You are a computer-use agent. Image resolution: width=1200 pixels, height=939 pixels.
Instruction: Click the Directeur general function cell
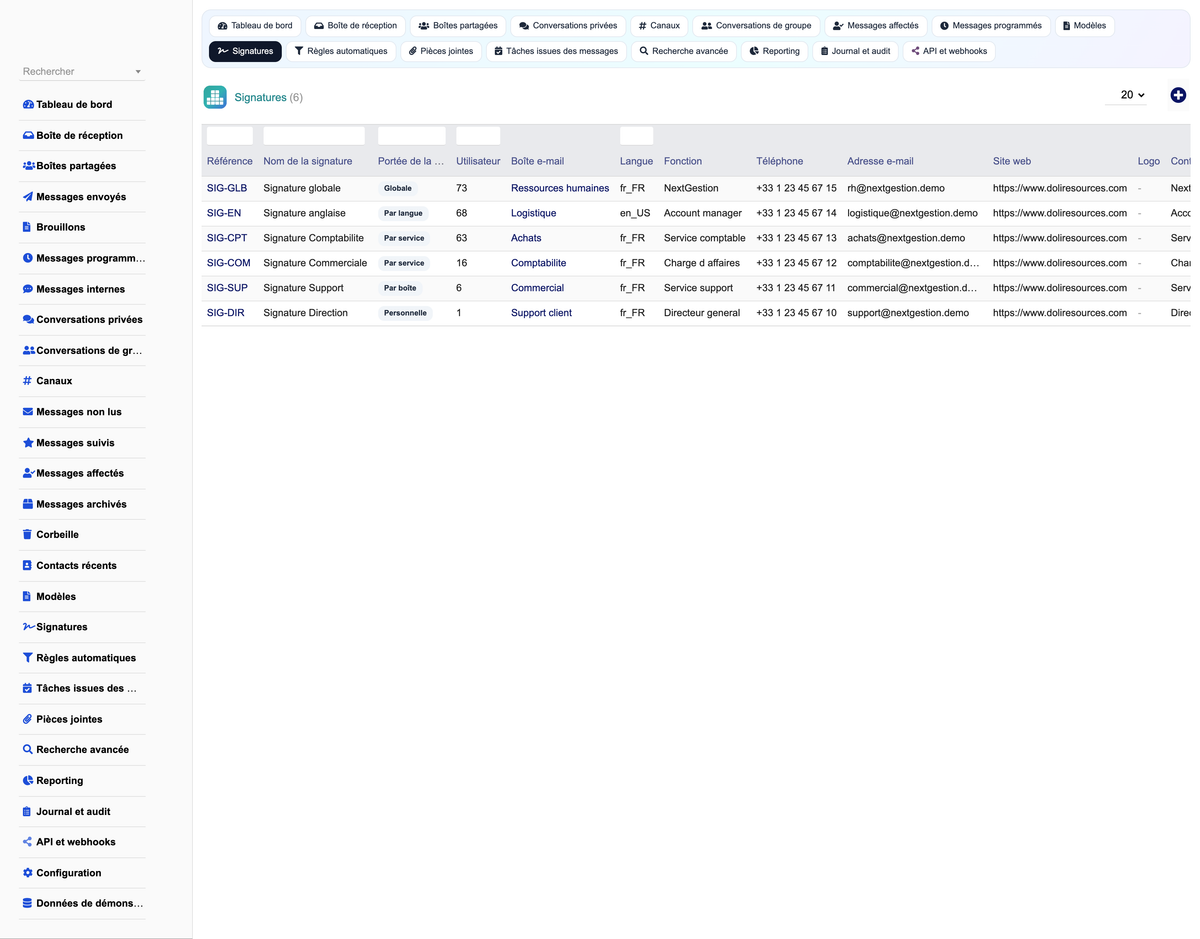[x=702, y=313]
